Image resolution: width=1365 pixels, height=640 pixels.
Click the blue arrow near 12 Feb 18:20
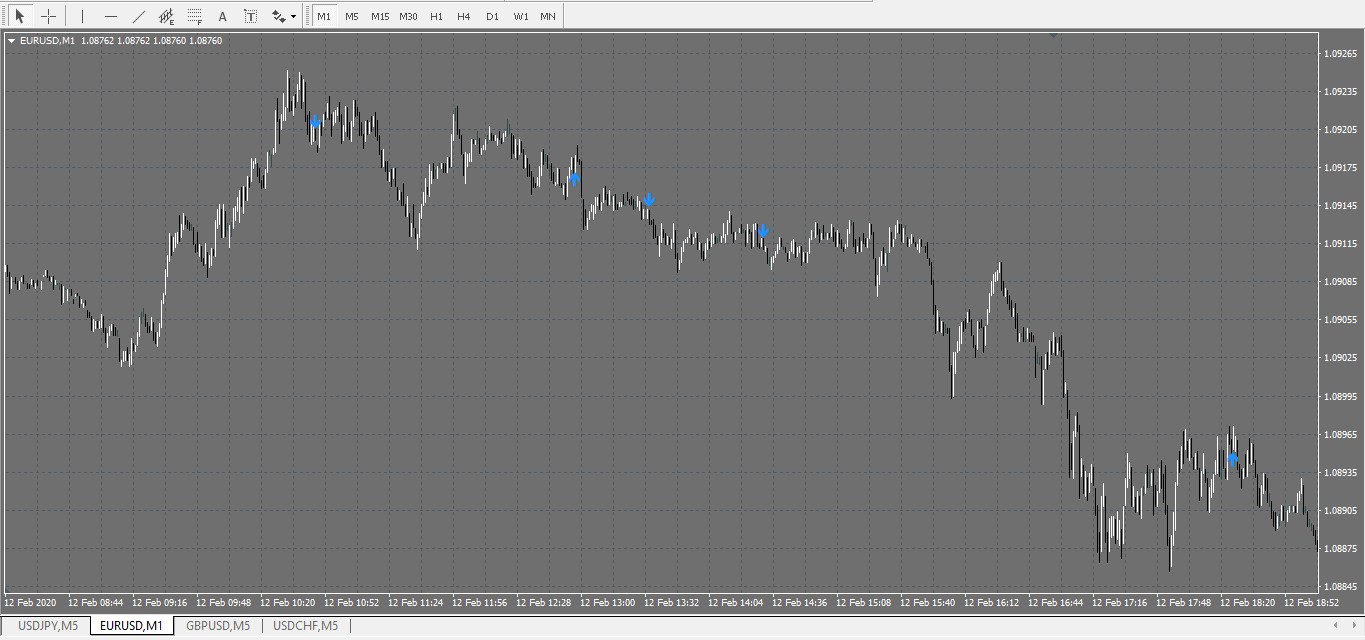[x=1232, y=459]
